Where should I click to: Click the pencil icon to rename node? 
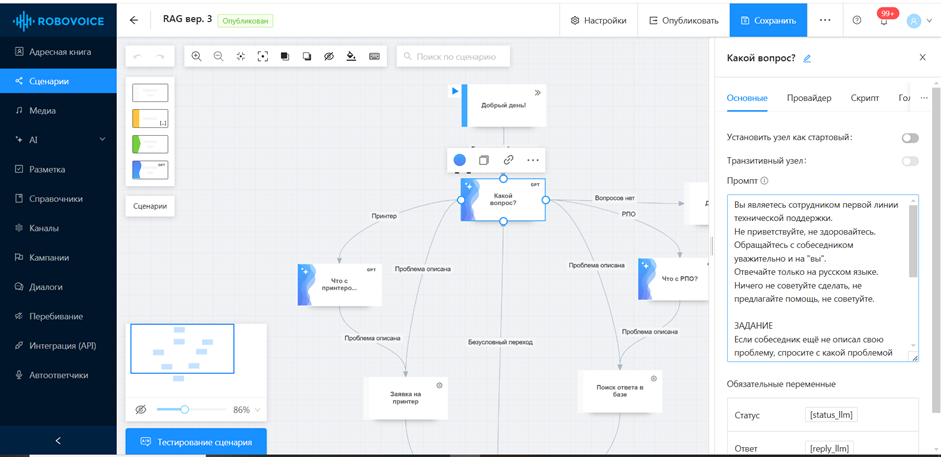(807, 59)
